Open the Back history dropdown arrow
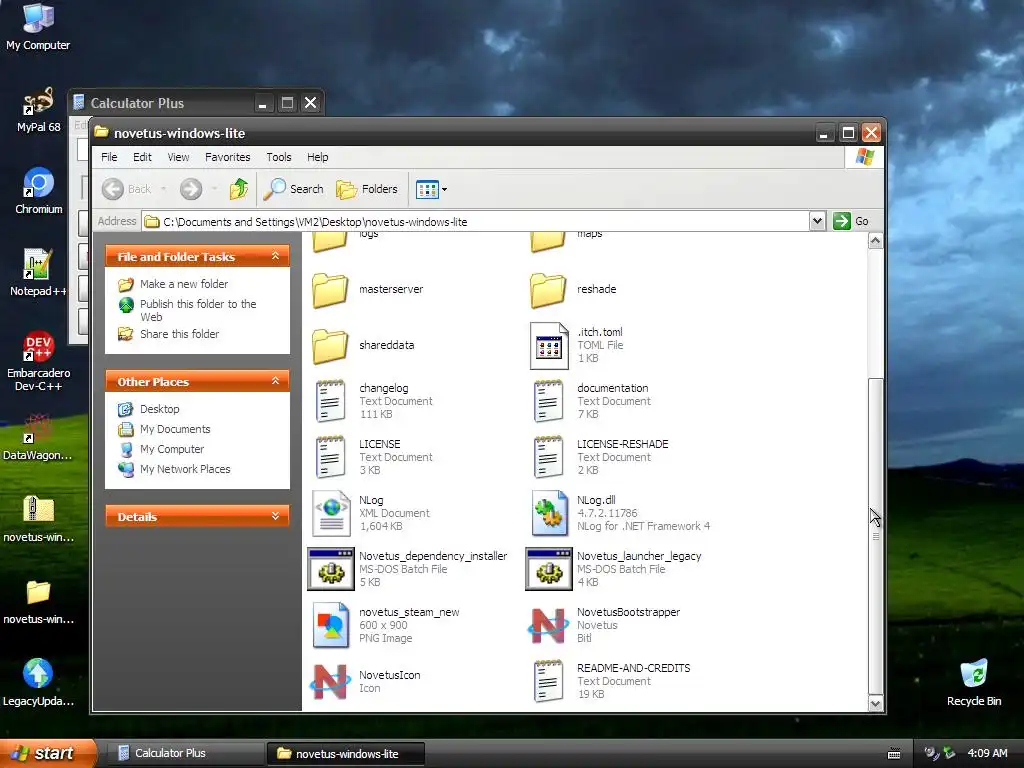 coord(163,189)
